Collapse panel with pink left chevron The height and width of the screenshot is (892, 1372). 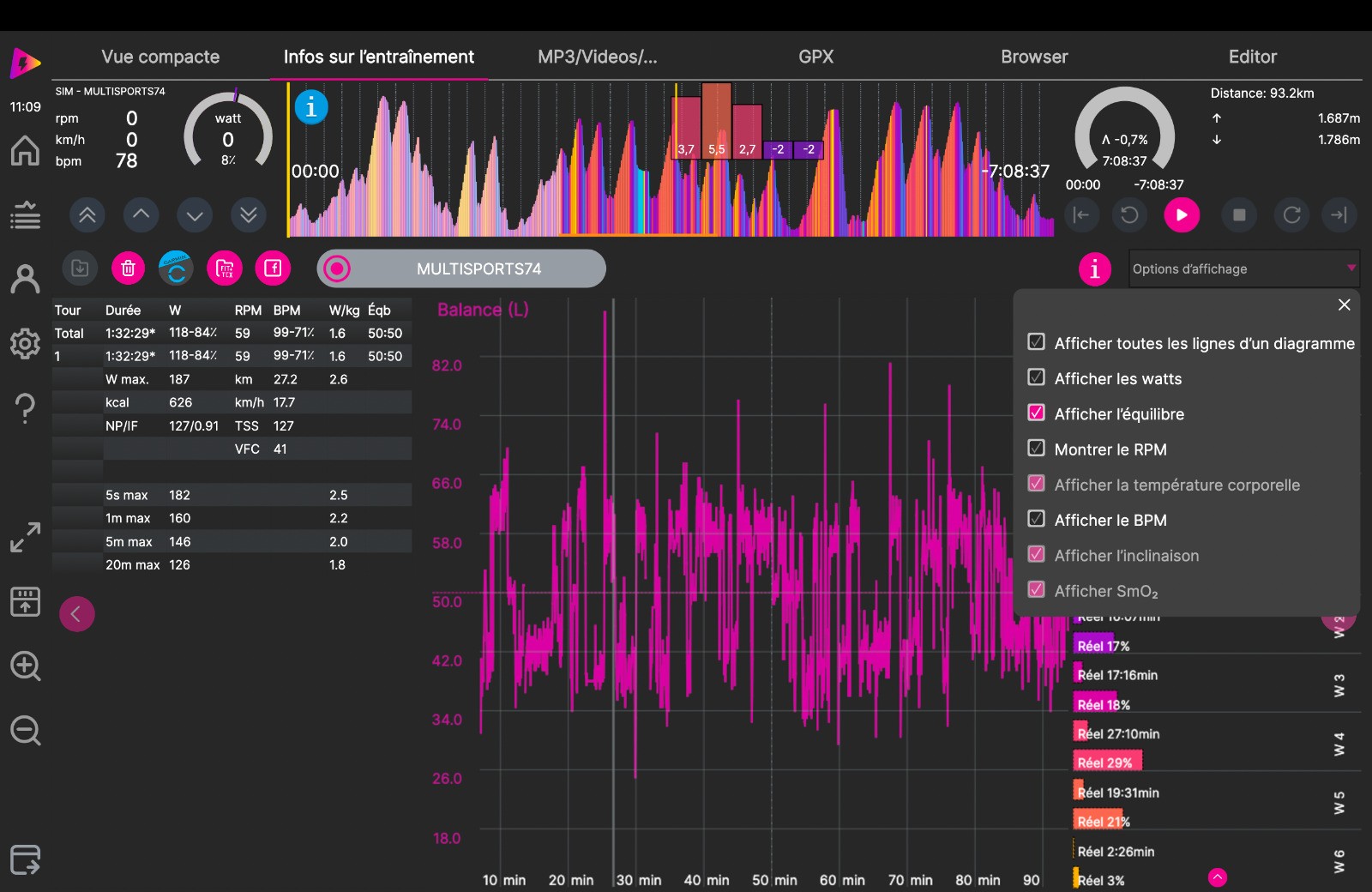[x=76, y=614]
